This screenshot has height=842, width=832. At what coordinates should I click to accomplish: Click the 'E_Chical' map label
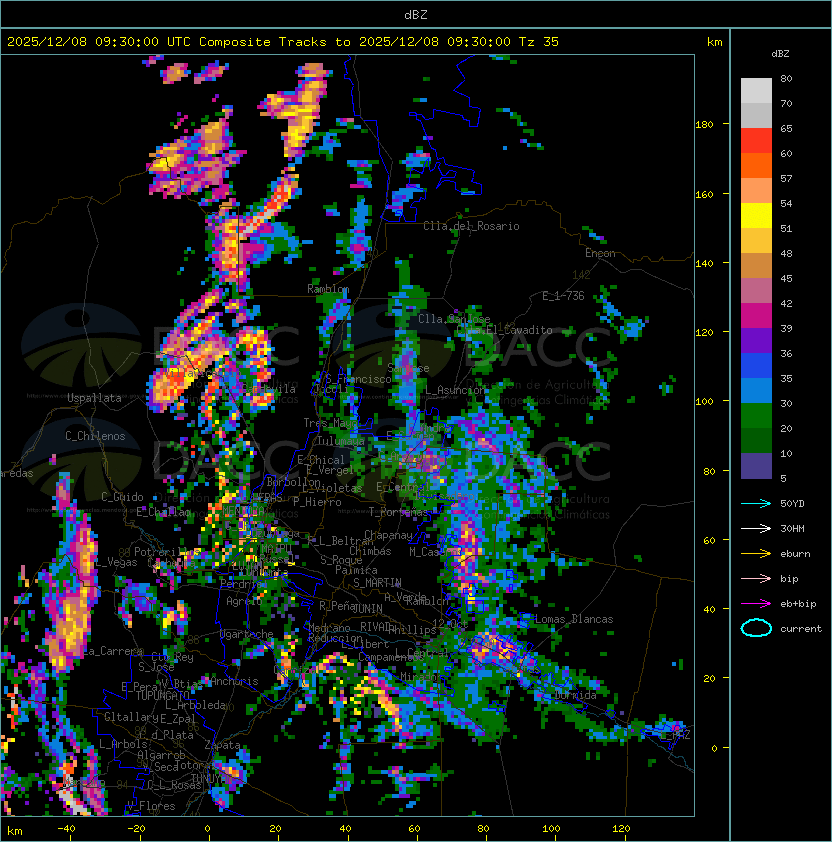pyautogui.click(x=321, y=460)
